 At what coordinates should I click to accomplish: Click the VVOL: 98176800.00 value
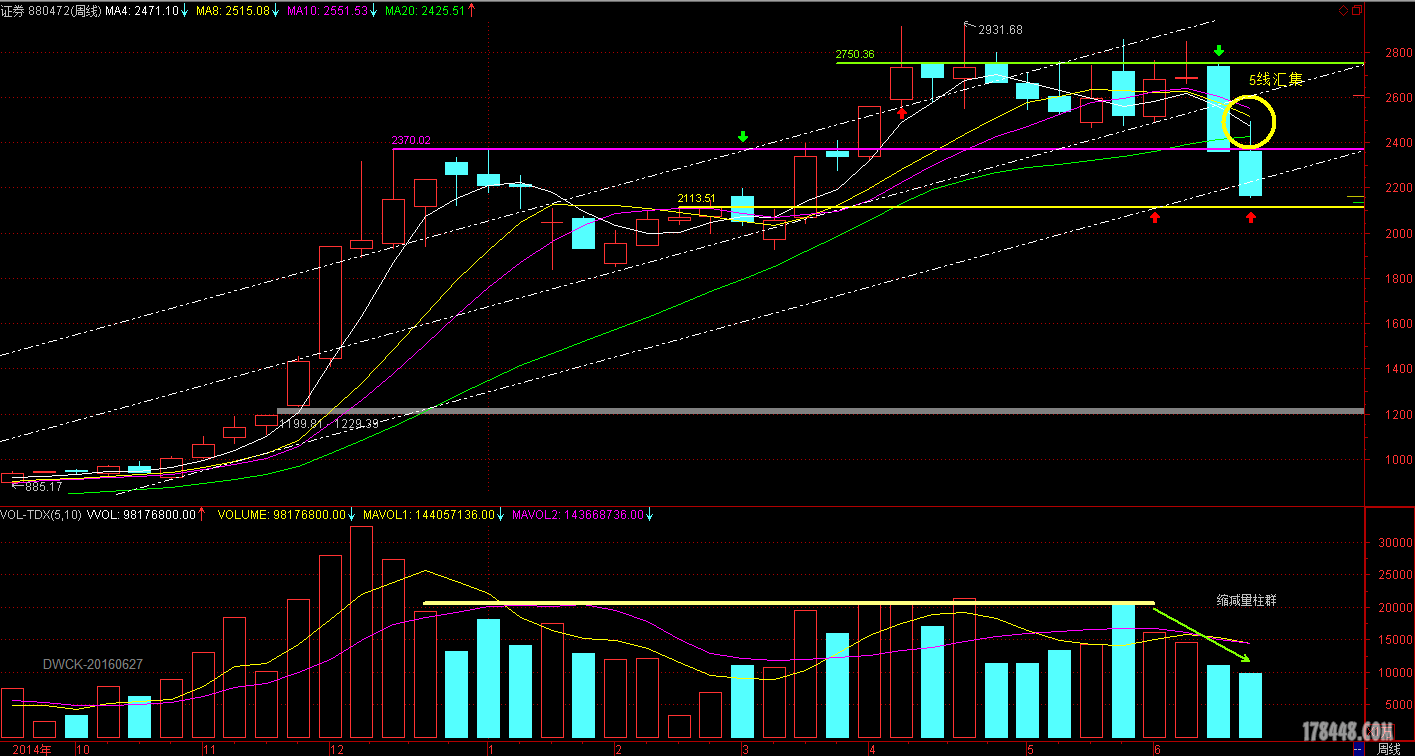tap(139, 515)
